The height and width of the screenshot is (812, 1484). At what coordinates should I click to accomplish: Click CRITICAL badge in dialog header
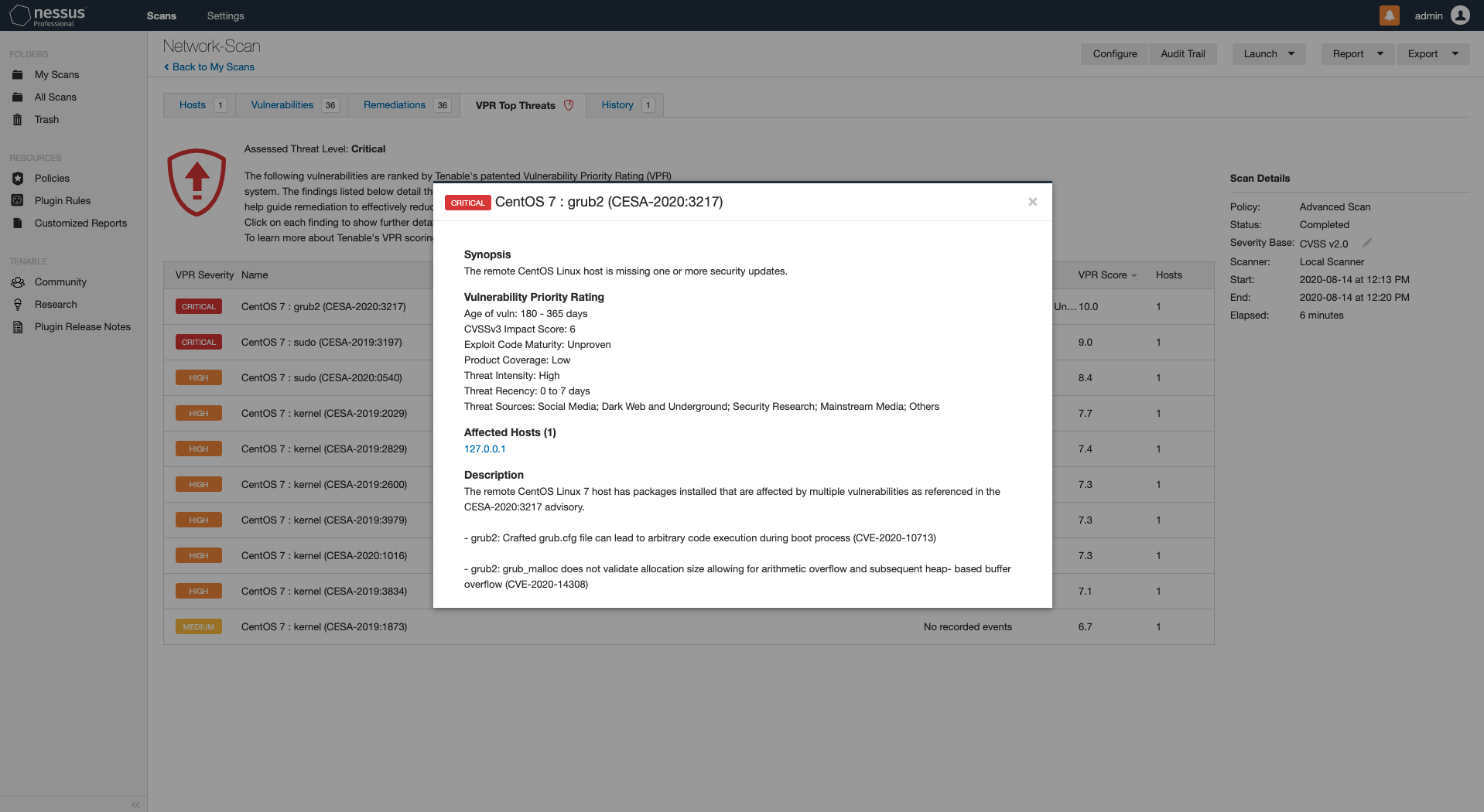(x=468, y=203)
